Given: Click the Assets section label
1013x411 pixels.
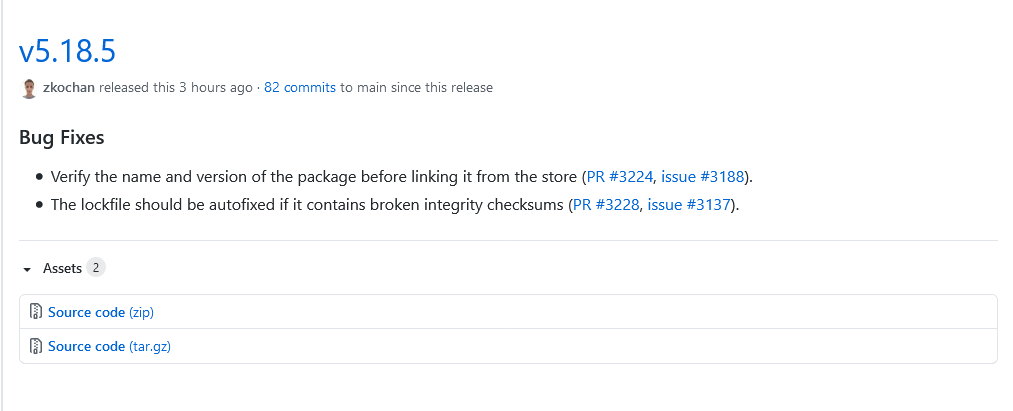Looking at the screenshot, I should pos(62,268).
